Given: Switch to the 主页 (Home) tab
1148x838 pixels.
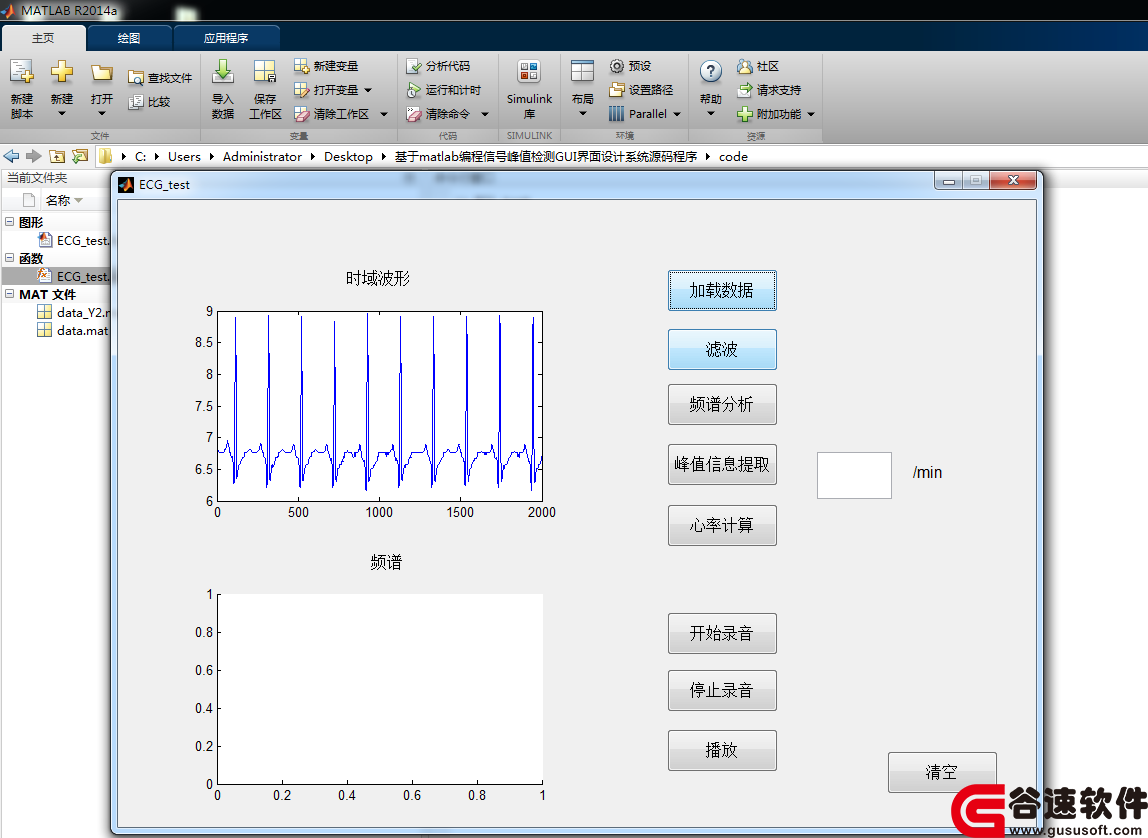Looking at the screenshot, I should coord(43,38).
